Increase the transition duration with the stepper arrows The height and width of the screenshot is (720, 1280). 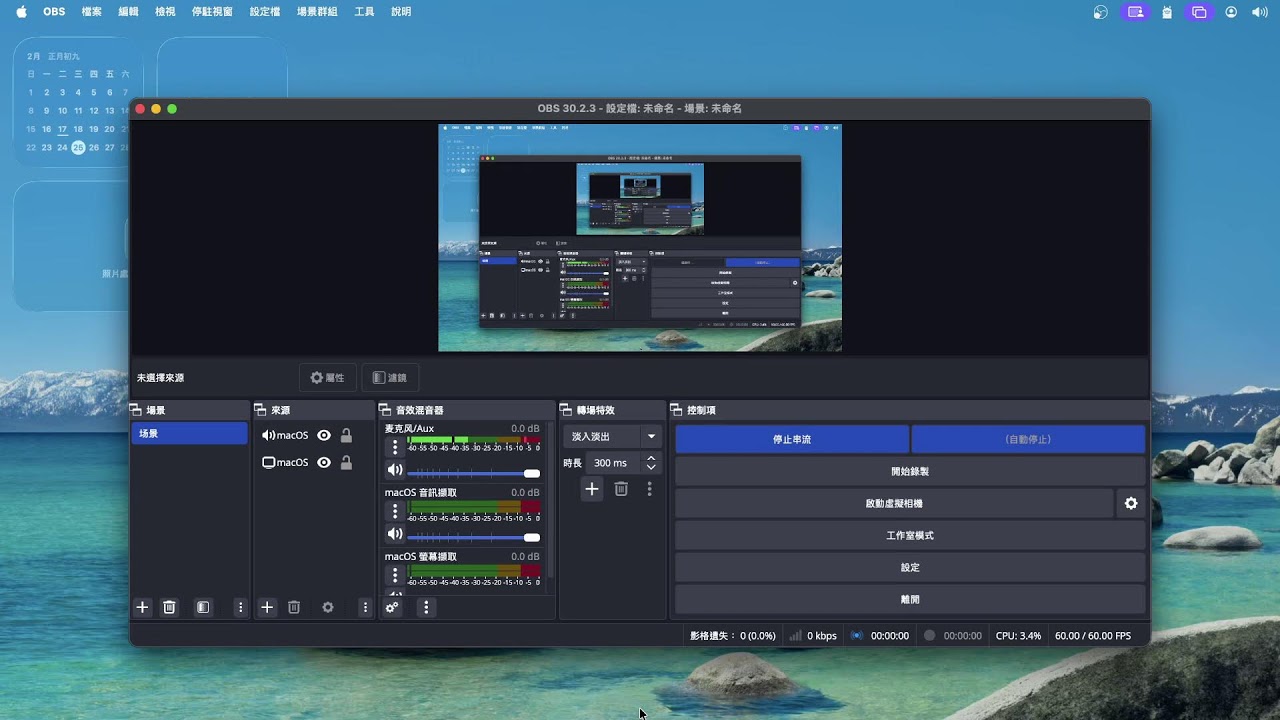(651, 458)
